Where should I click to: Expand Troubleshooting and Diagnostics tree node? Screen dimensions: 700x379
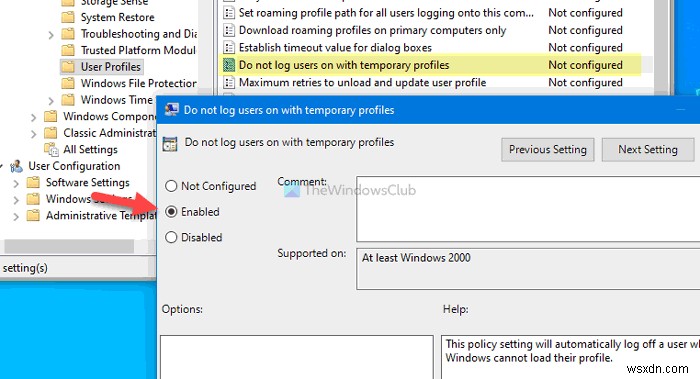(50, 35)
